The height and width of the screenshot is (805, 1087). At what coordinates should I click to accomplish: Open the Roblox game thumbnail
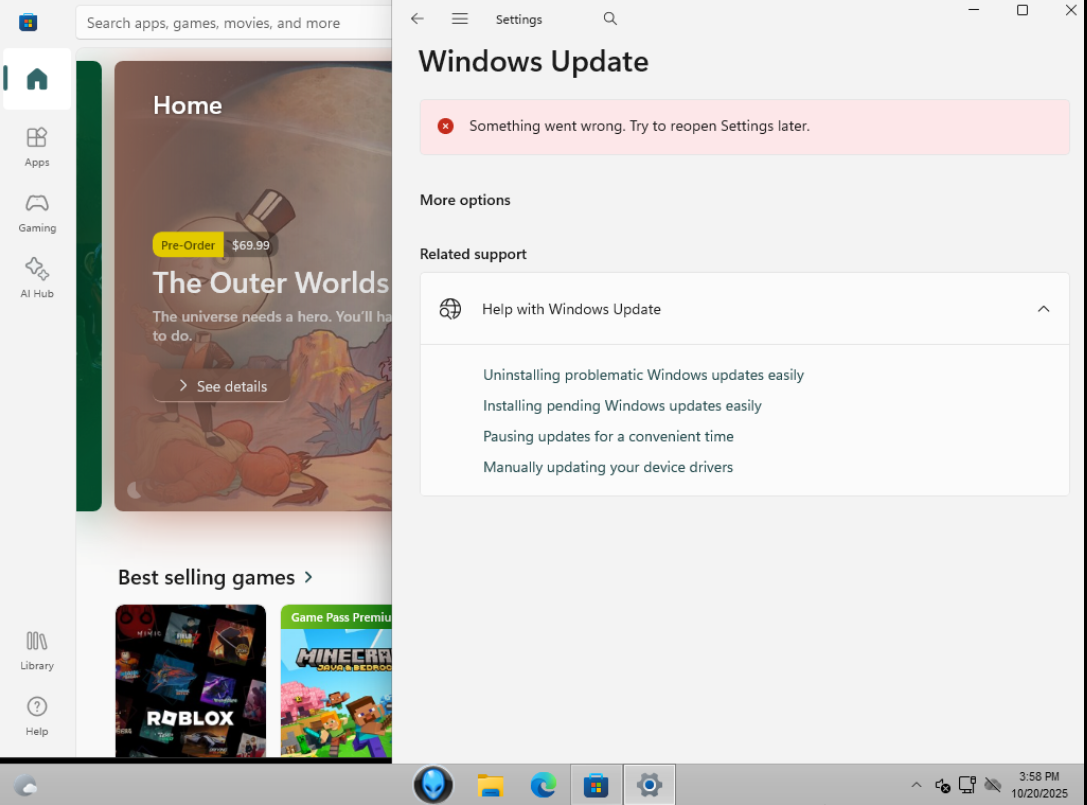coord(191,680)
